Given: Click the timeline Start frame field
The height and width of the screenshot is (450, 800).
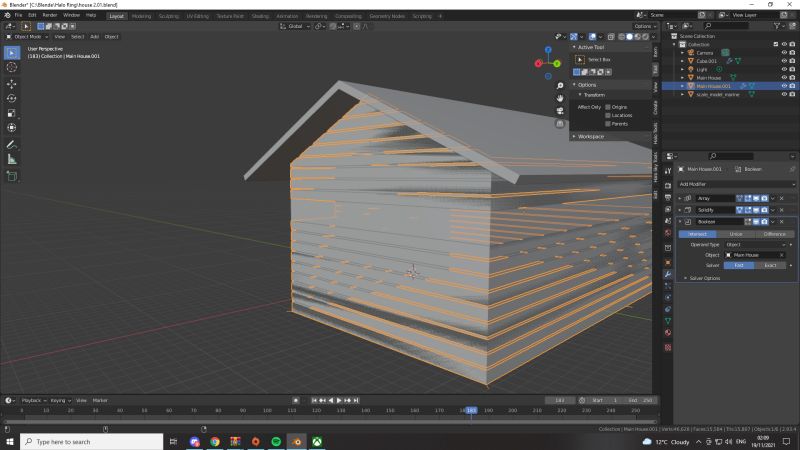Looking at the screenshot, I should (x=604, y=401).
